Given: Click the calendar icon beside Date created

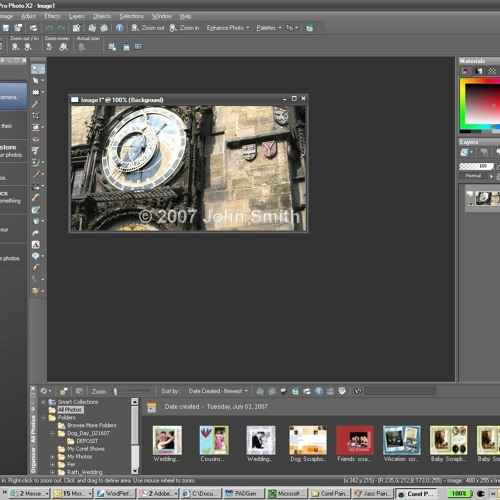Looking at the screenshot, I should 152,407.
